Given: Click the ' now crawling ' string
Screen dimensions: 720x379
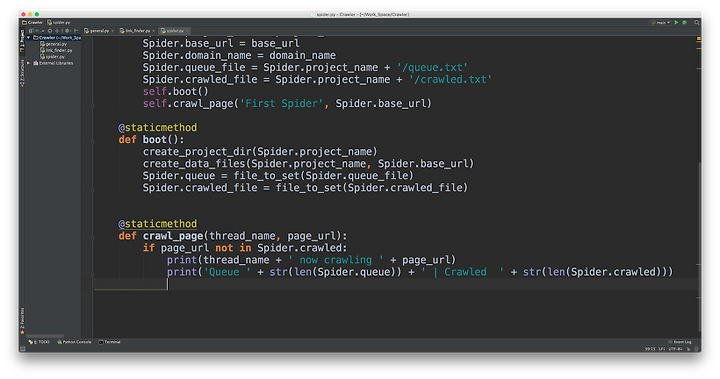Looking at the screenshot, I should 336,260.
